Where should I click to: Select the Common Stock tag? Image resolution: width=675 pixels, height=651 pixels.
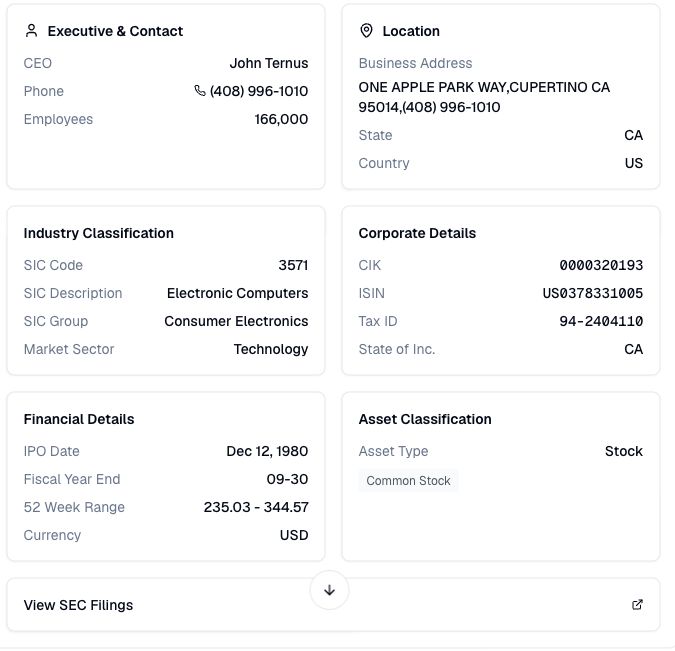coord(408,481)
